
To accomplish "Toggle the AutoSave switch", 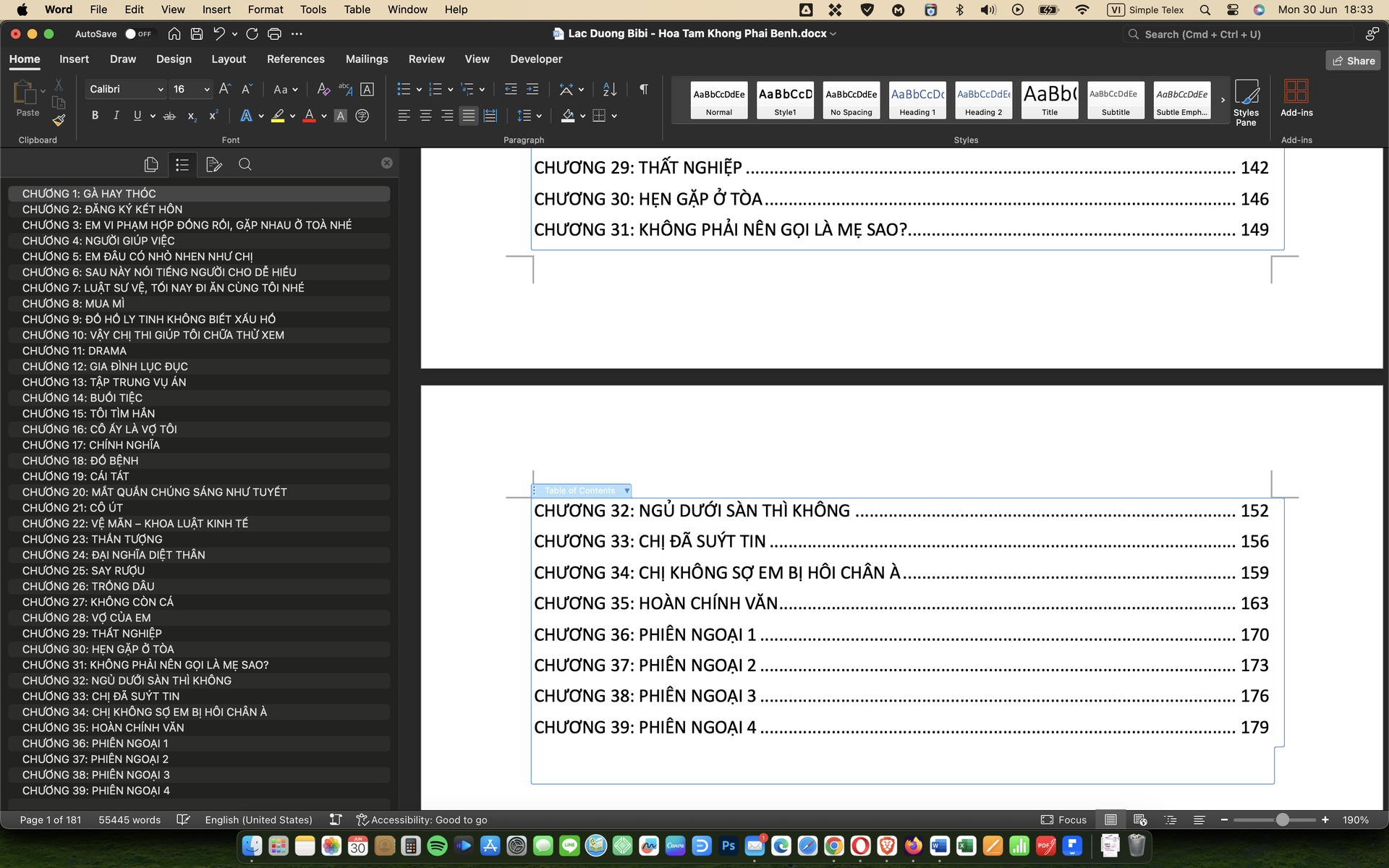I will pyautogui.click(x=137, y=34).
